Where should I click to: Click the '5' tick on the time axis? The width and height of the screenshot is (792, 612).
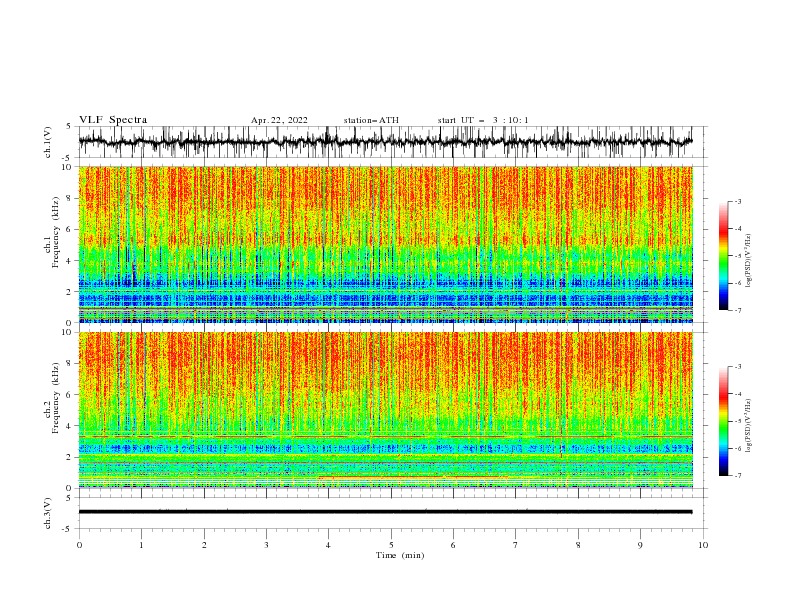pos(391,545)
